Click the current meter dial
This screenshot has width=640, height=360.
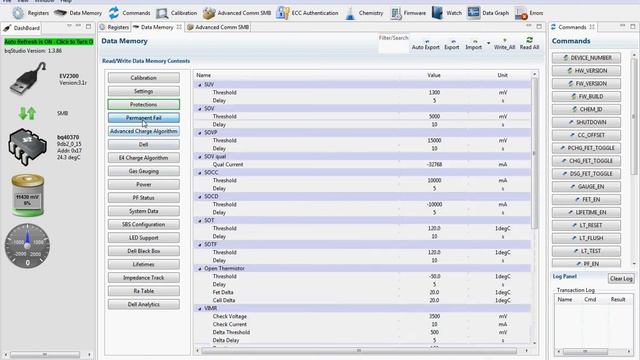[x=27, y=246]
